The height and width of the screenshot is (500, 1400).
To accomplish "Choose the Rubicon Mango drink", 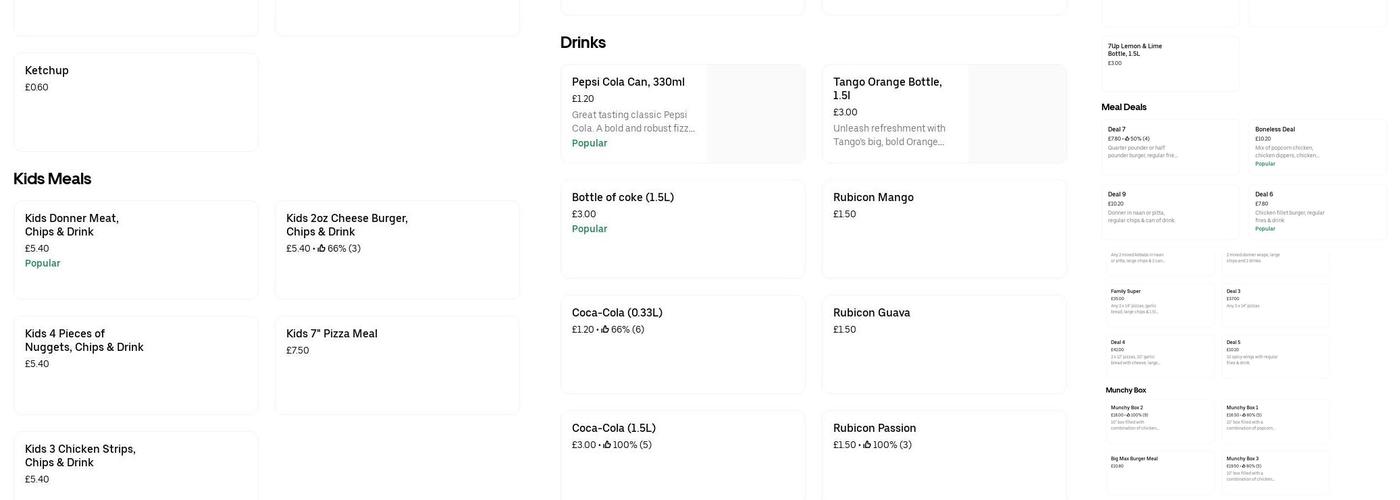I will coord(944,228).
